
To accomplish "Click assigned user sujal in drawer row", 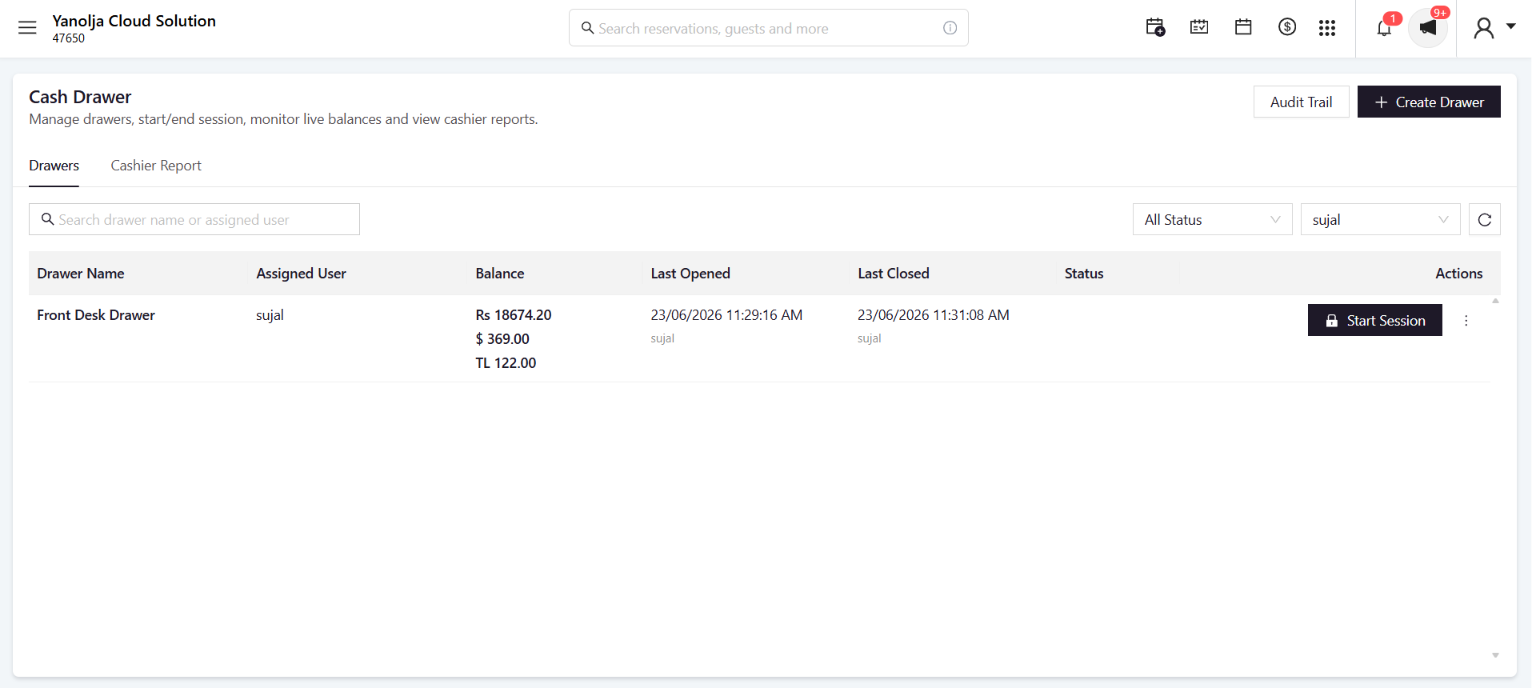I will (270, 315).
